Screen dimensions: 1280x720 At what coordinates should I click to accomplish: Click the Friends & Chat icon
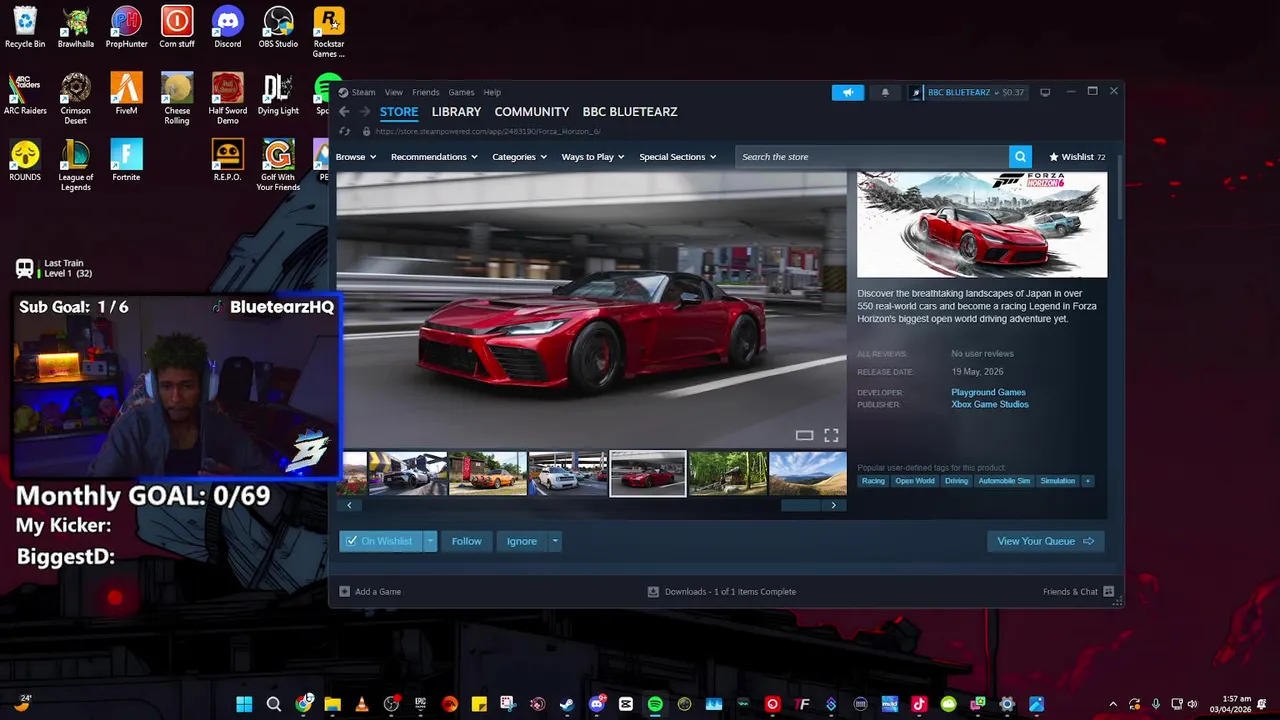click(1108, 592)
